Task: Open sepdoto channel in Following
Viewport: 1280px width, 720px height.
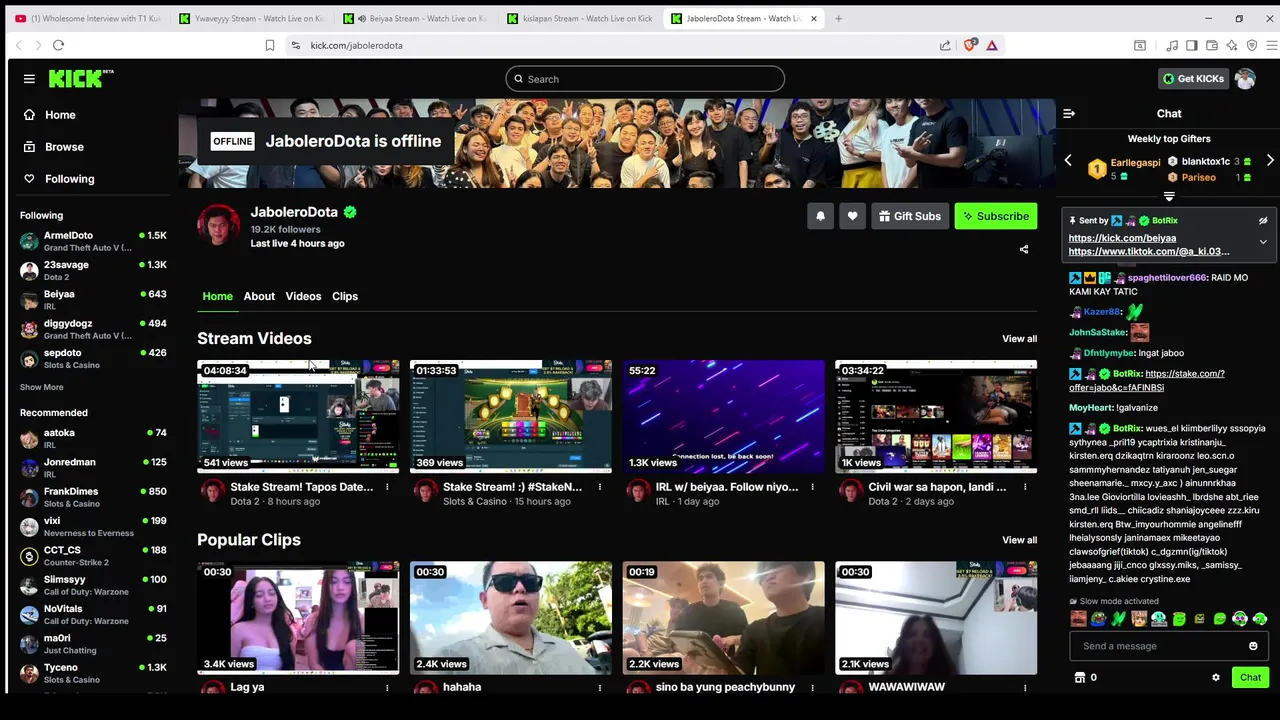Action: point(92,358)
